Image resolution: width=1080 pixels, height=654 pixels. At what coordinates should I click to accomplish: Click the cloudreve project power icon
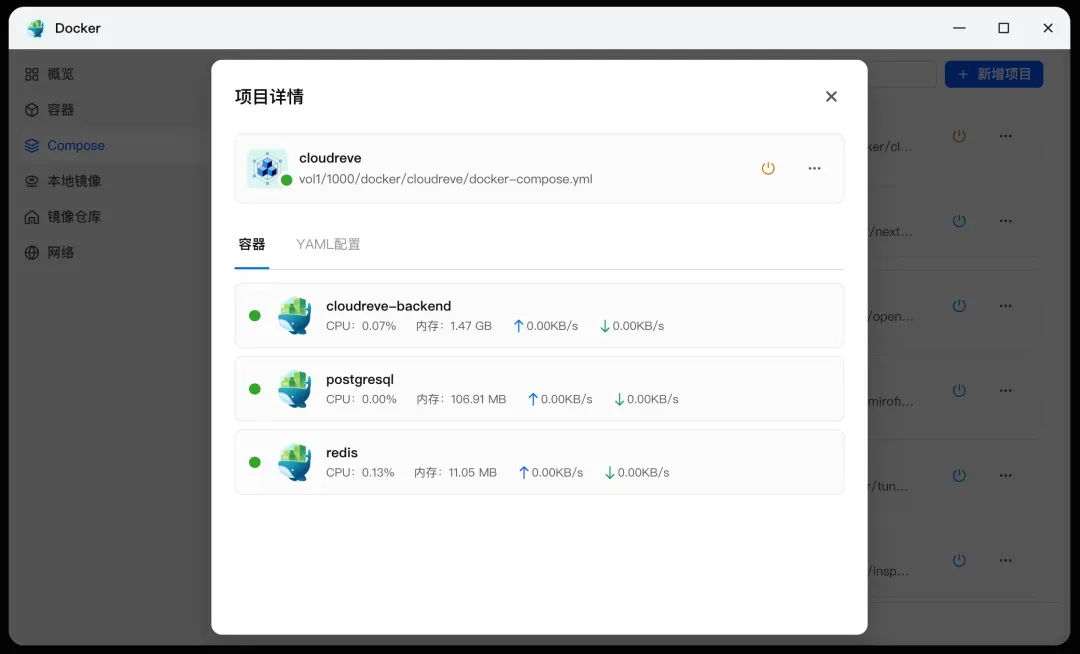tap(768, 168)
